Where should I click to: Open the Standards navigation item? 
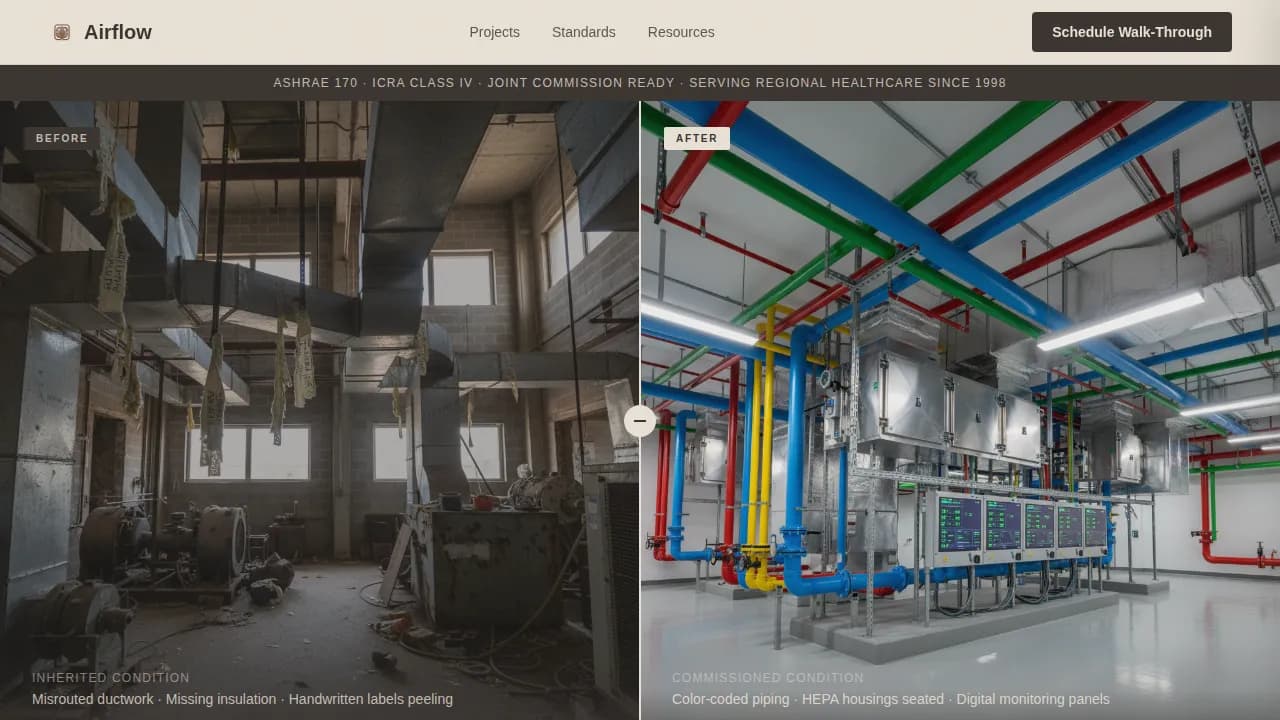pyautogui.click(x=584, y=32)
